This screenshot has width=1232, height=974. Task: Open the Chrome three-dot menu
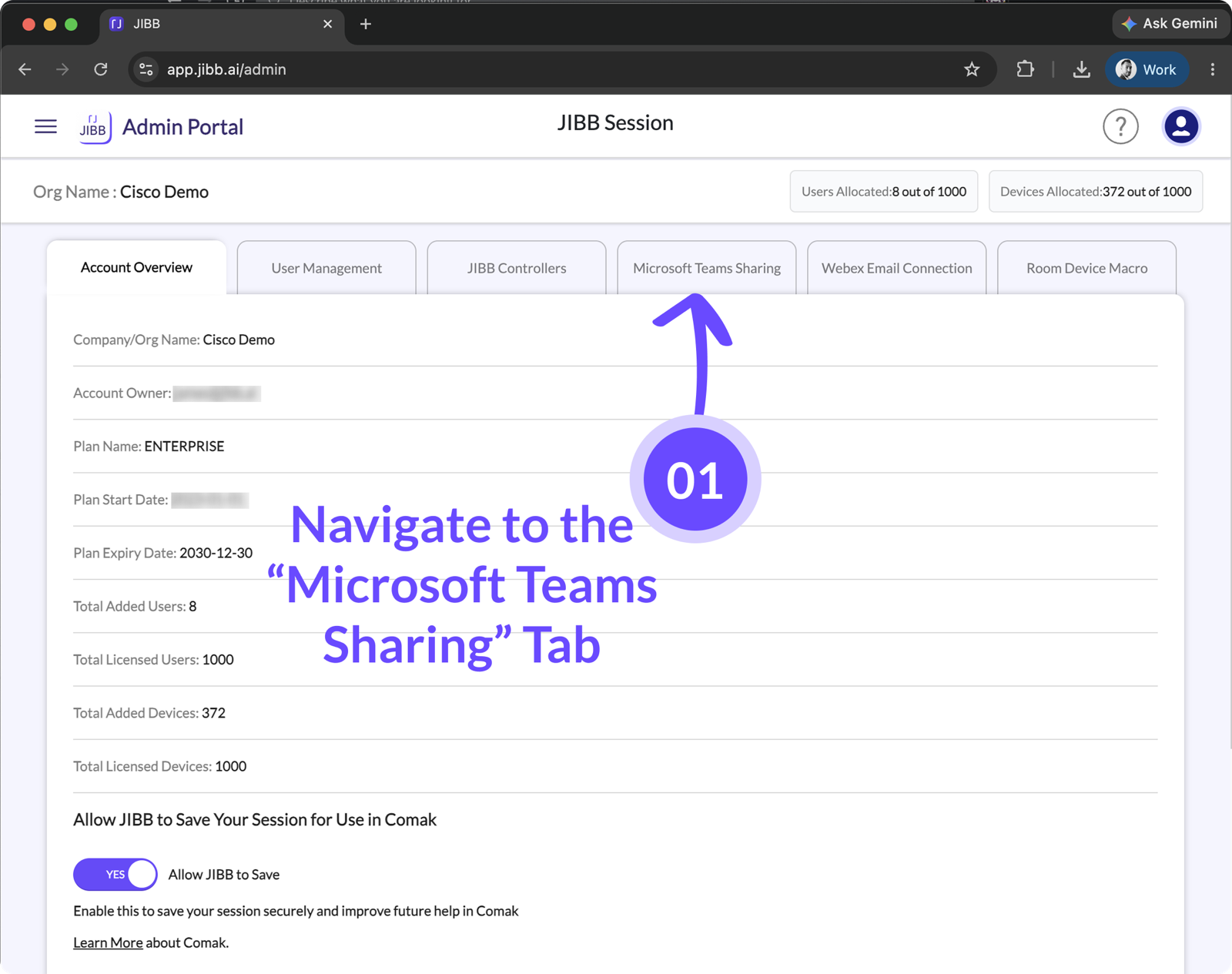pyautogui.click(x=1212, y=69)
